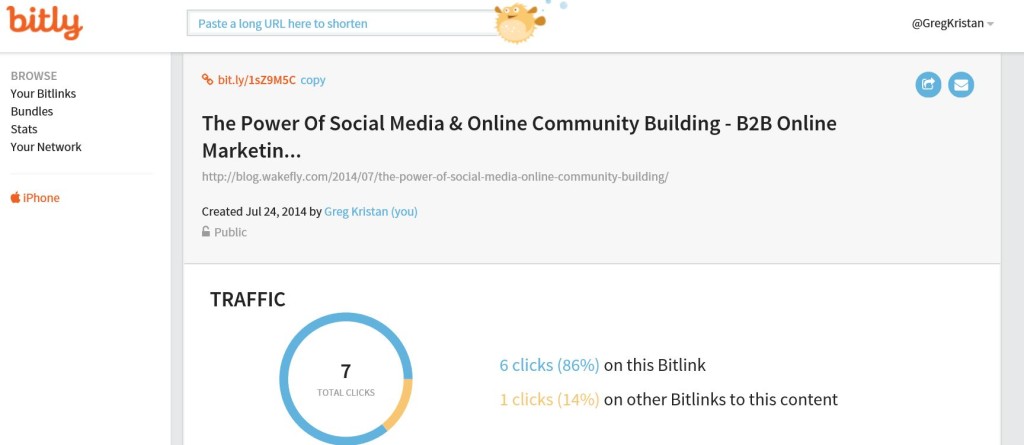Viewport: 1024px width, 445px height.
Task: Open the Stats section
Action: tap(24, 129)
